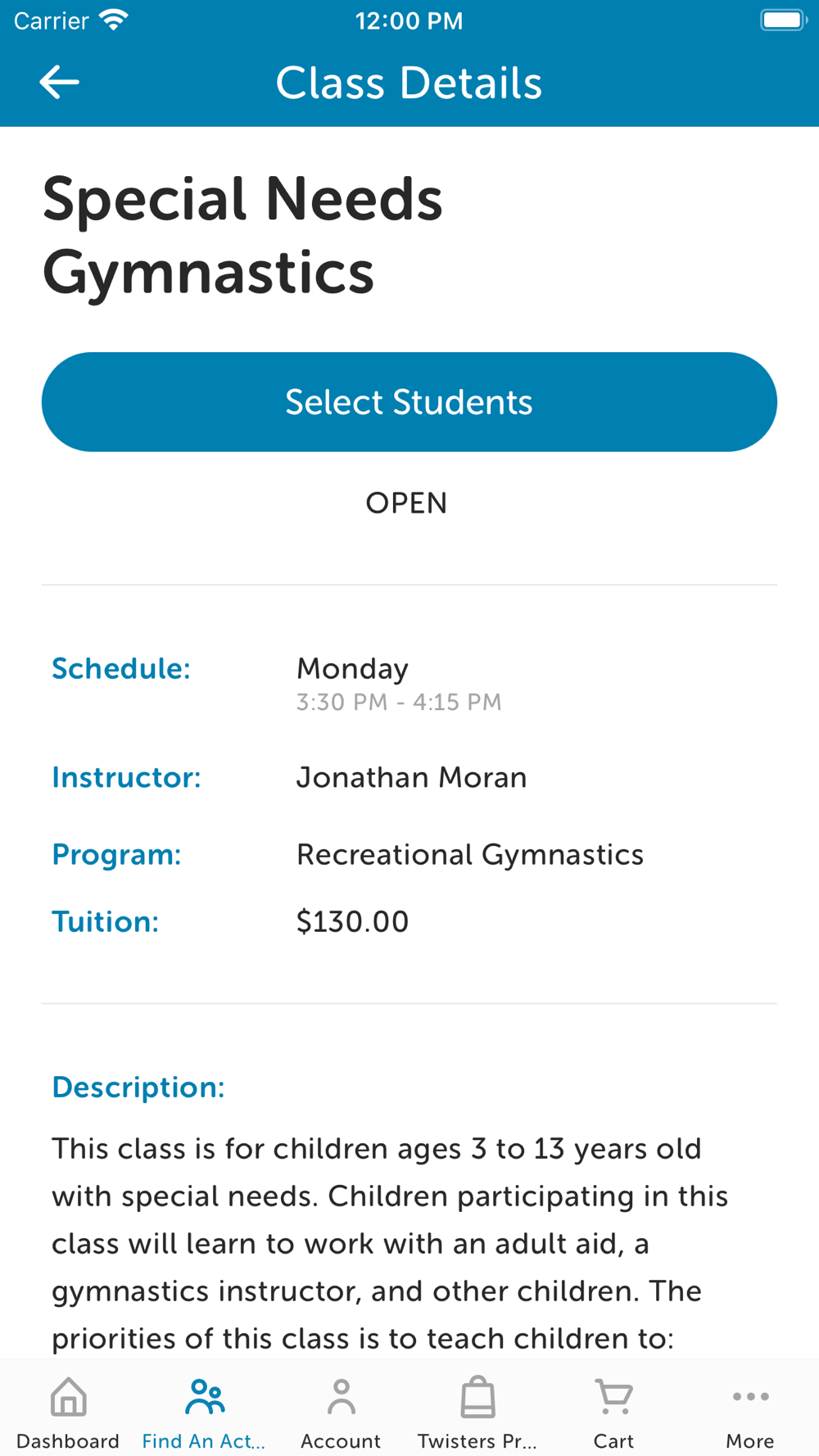Image resolution: width=819 pixels, height=1456 pixels.
Task: Tap the class description paragraph
Action: coord(391,1243)
